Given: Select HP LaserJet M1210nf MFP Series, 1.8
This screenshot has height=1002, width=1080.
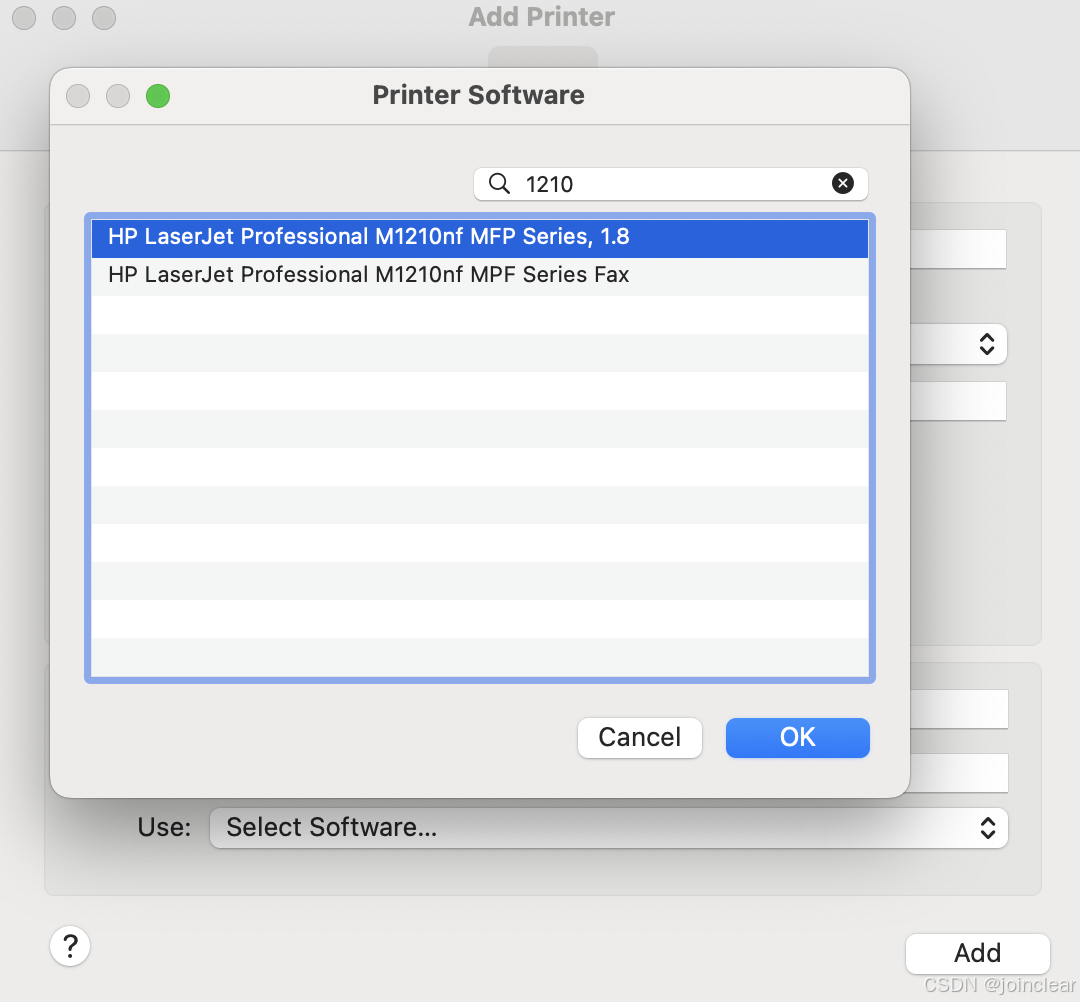Looking at the screenshot, I should pos(479,238).
